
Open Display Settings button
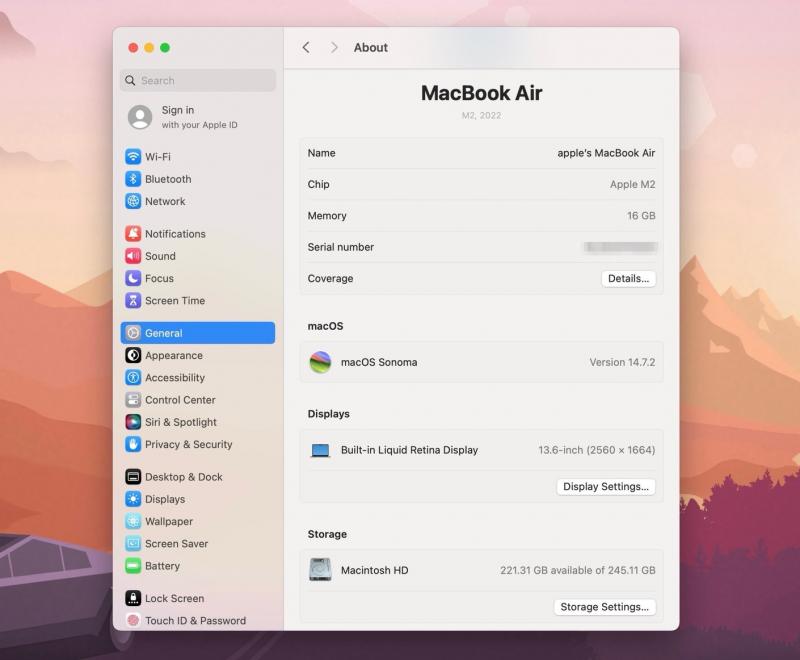(606, 487)
